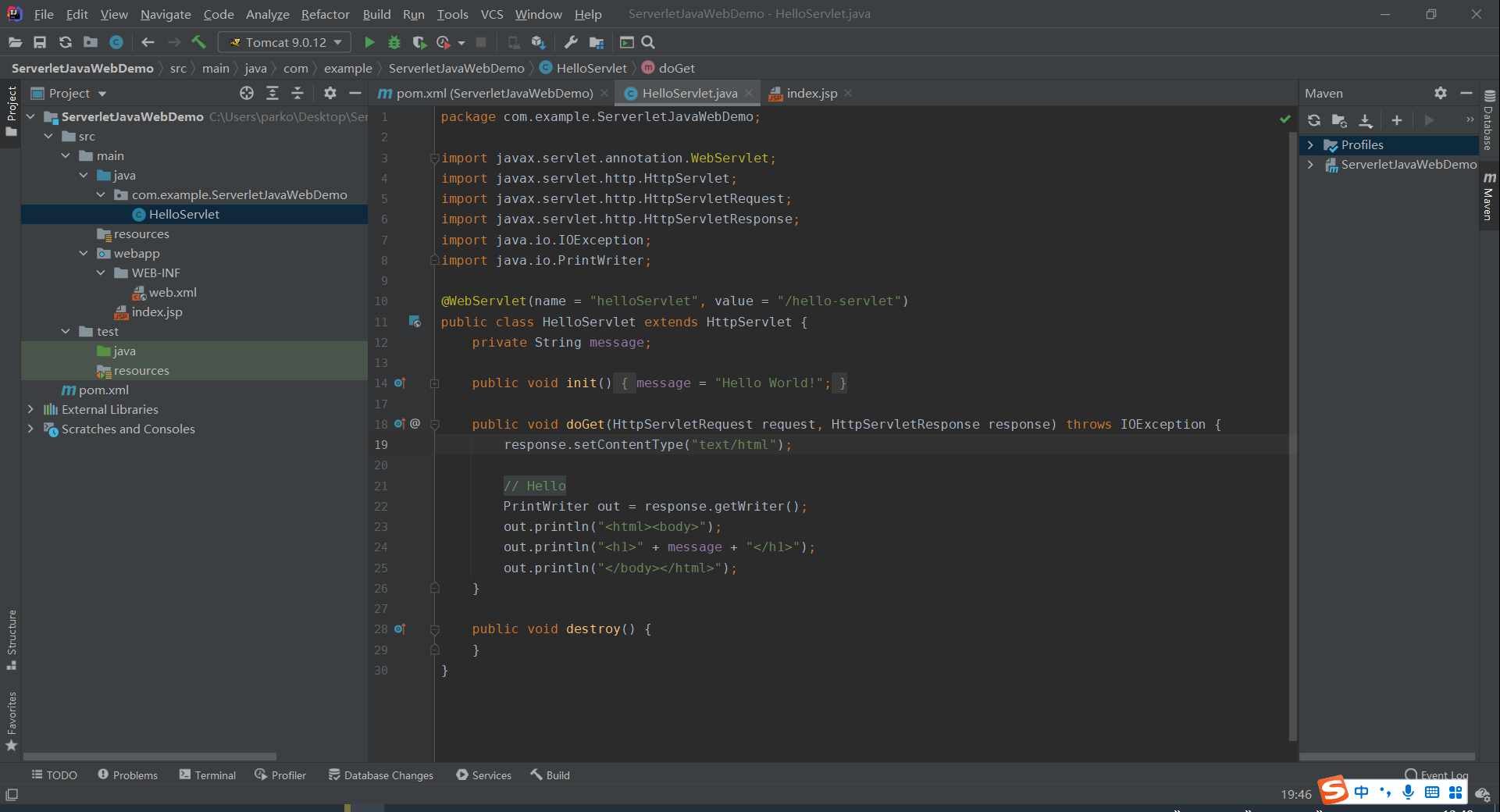Open the Database Changes tool window
This screenshot has height=812, width=1500.
click(x=381, y=775)
